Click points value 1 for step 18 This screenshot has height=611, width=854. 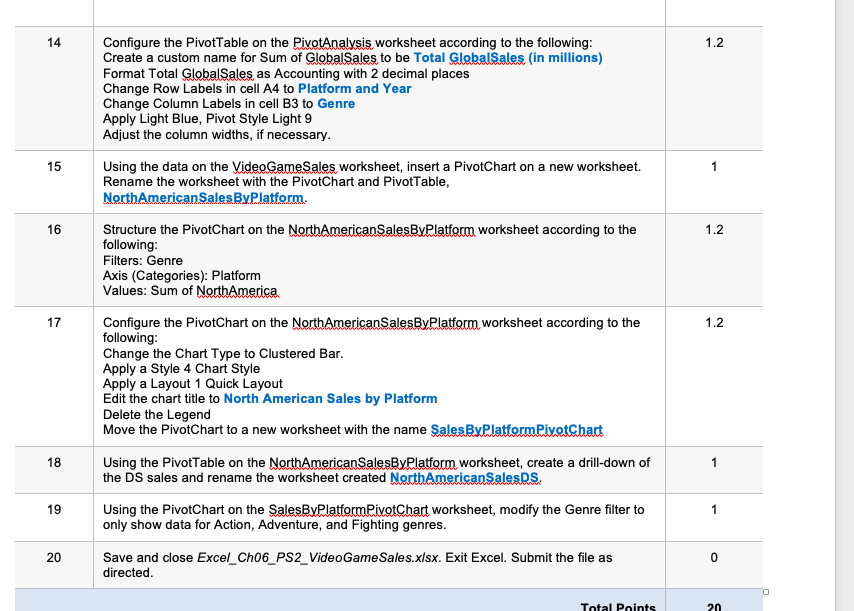714,463
